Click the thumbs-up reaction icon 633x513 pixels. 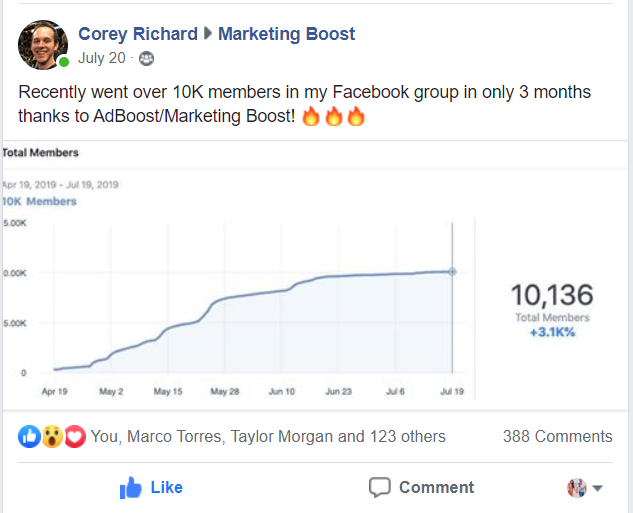pyautogui.click(x=29, y=437)
